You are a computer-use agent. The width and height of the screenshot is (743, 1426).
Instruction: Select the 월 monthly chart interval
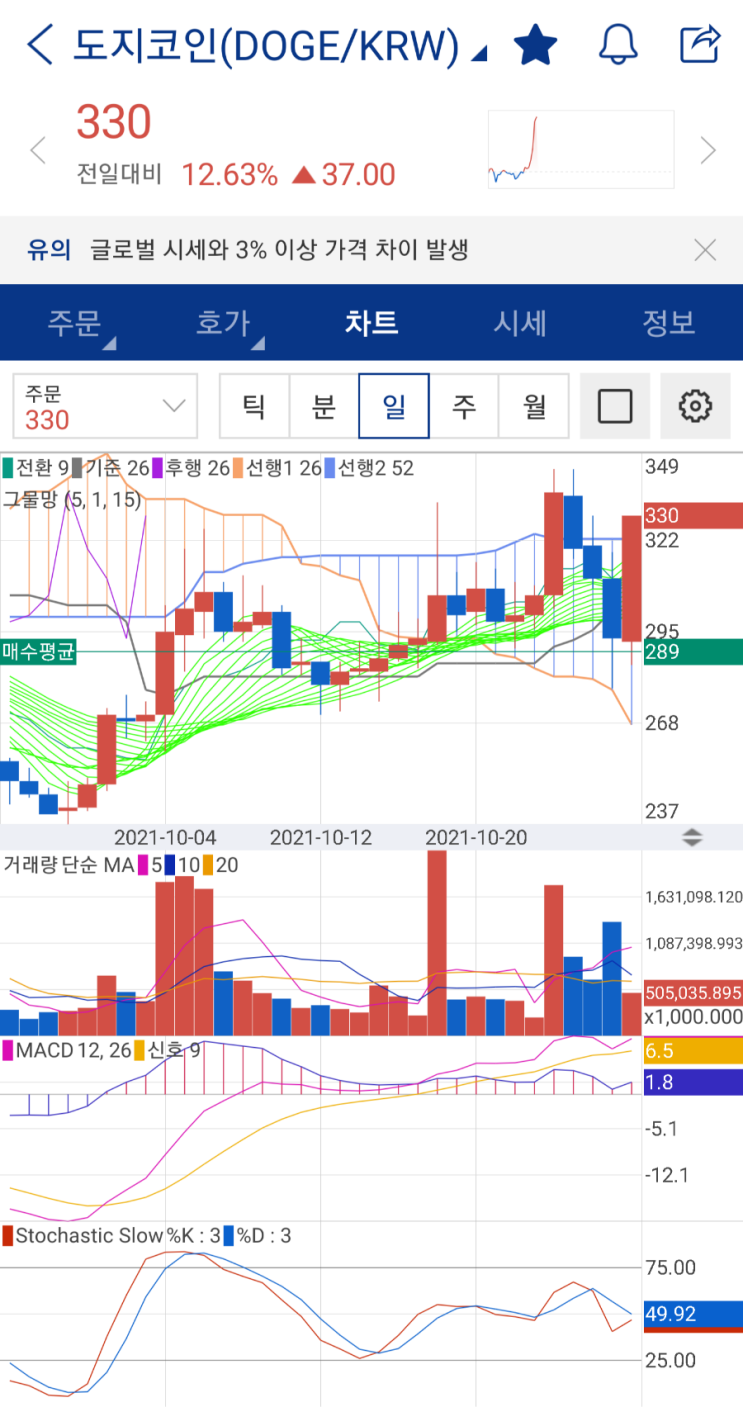pyautogui.click(x=534, y=406)
